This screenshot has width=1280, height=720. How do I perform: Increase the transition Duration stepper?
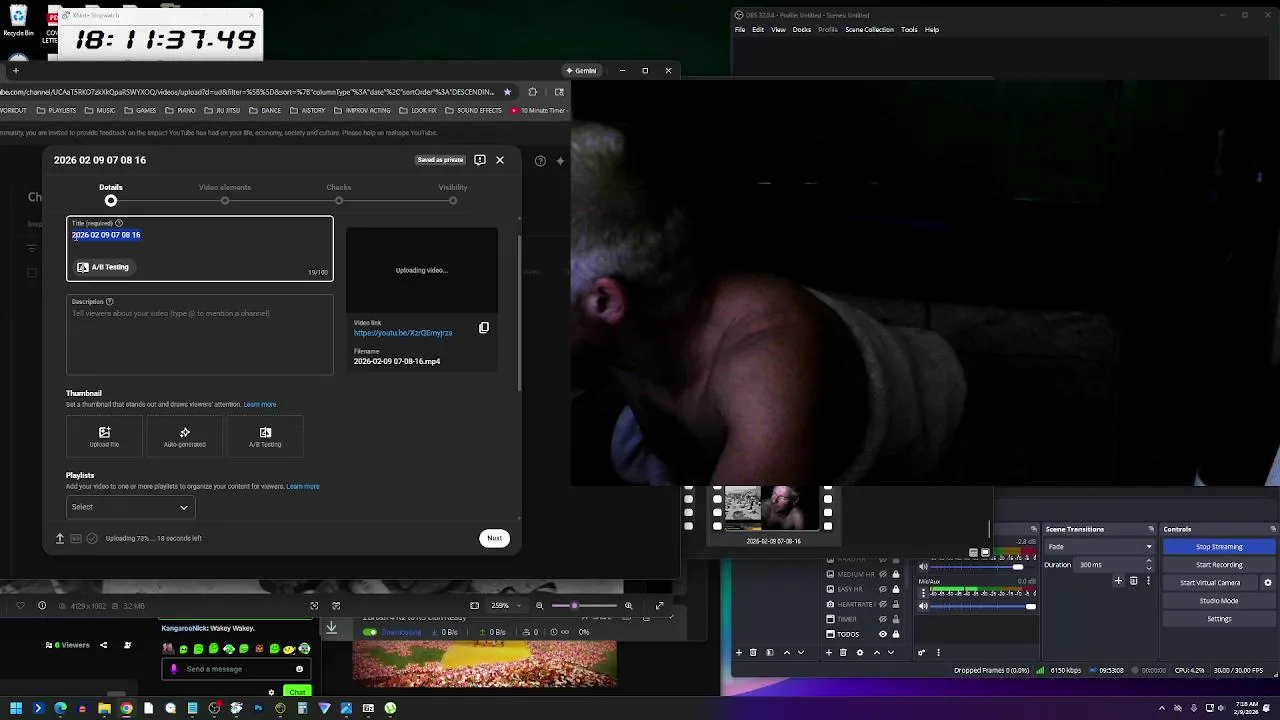(x=1148, y=562)
